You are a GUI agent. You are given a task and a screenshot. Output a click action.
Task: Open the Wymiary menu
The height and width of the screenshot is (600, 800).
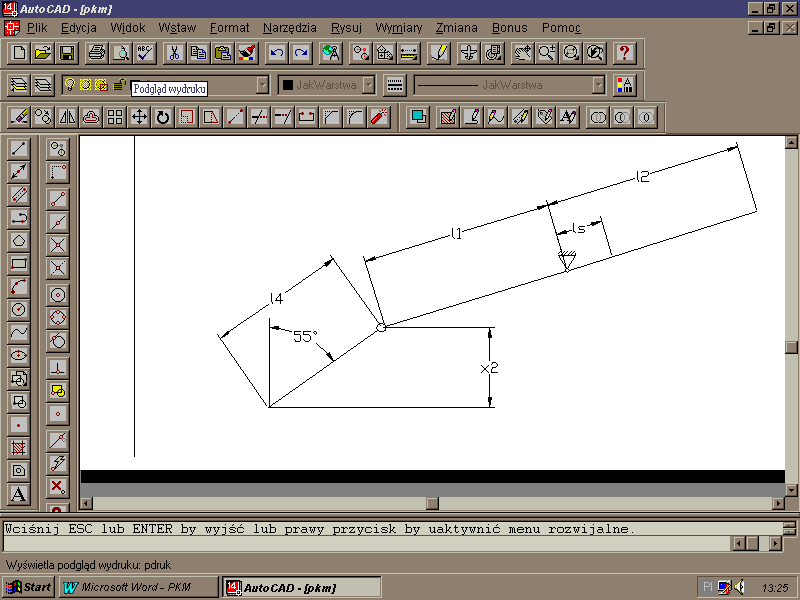[398, 27]
